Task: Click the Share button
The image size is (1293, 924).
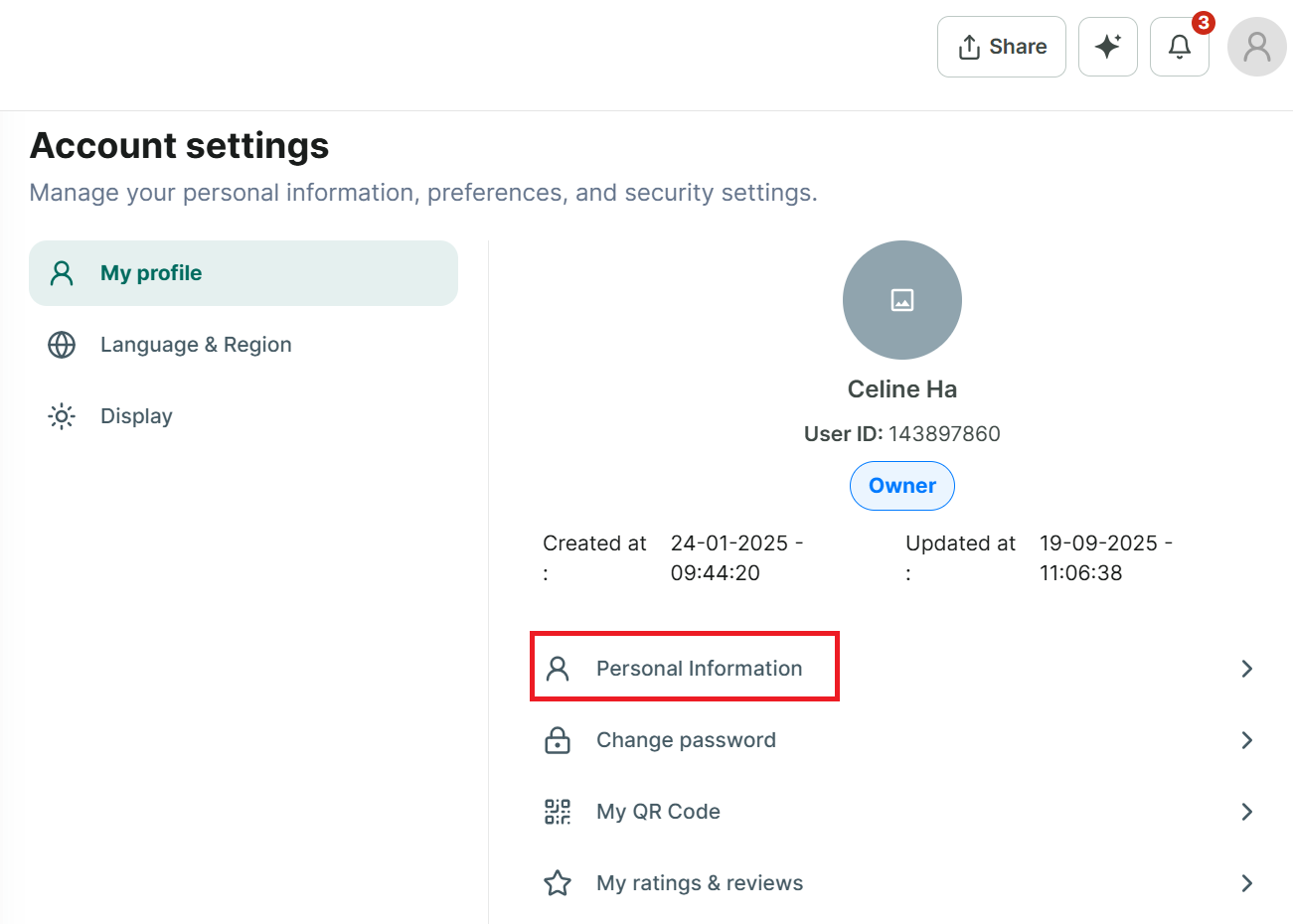Action: point(1002,47)
